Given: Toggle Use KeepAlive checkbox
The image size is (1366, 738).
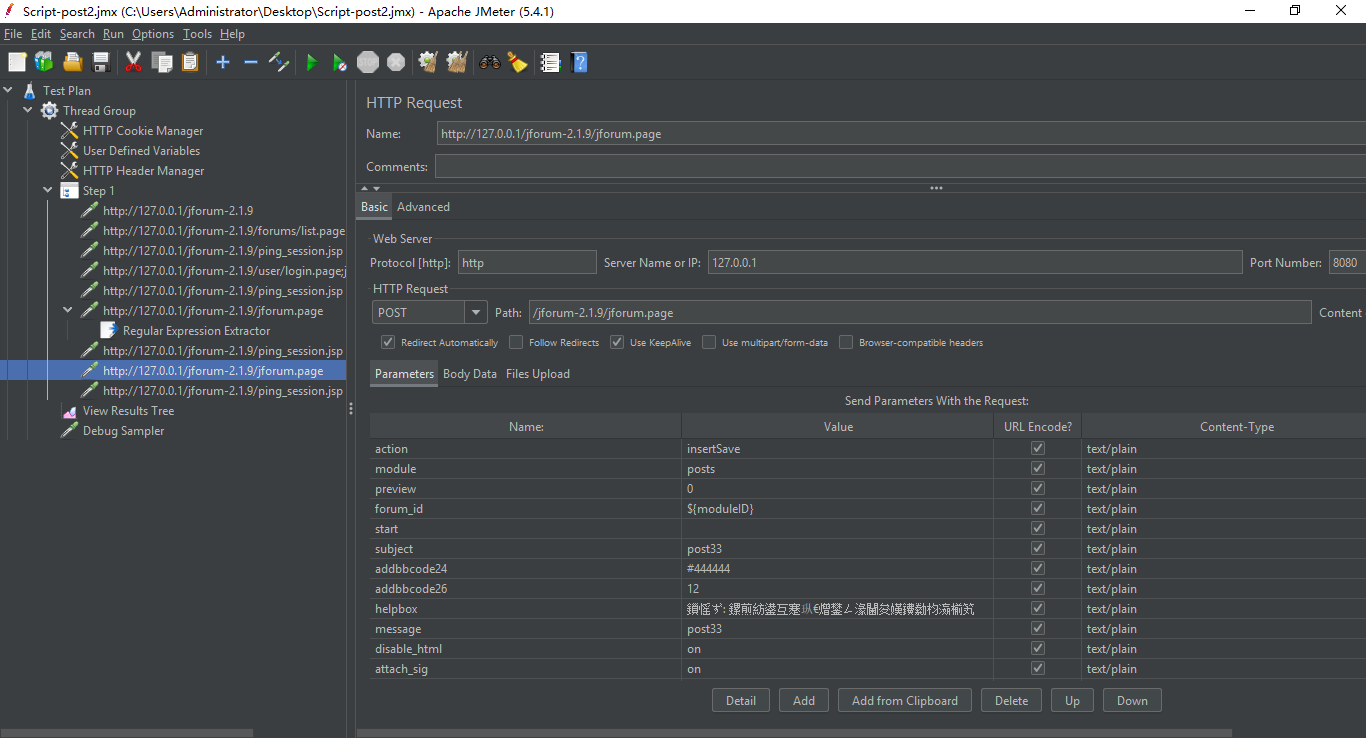Looking at the screenshot, I should [617, 342].
